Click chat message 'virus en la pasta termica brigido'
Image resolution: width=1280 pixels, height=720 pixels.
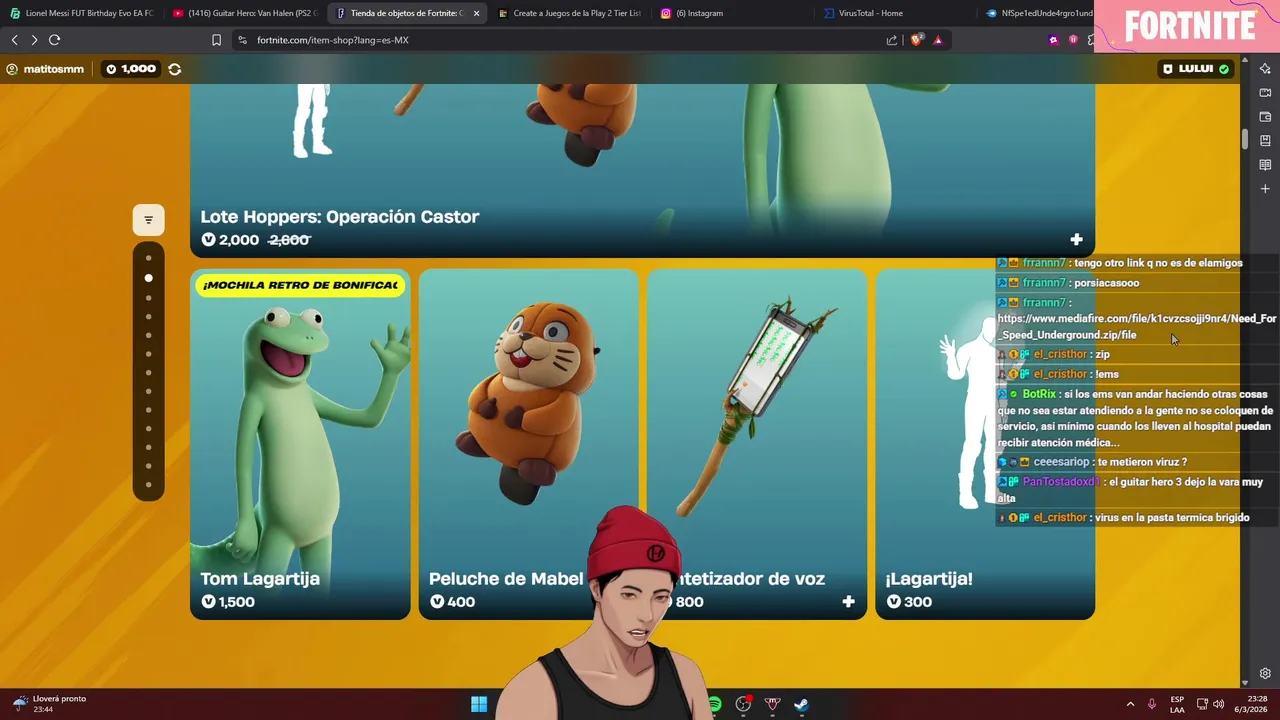[1172, 518]
